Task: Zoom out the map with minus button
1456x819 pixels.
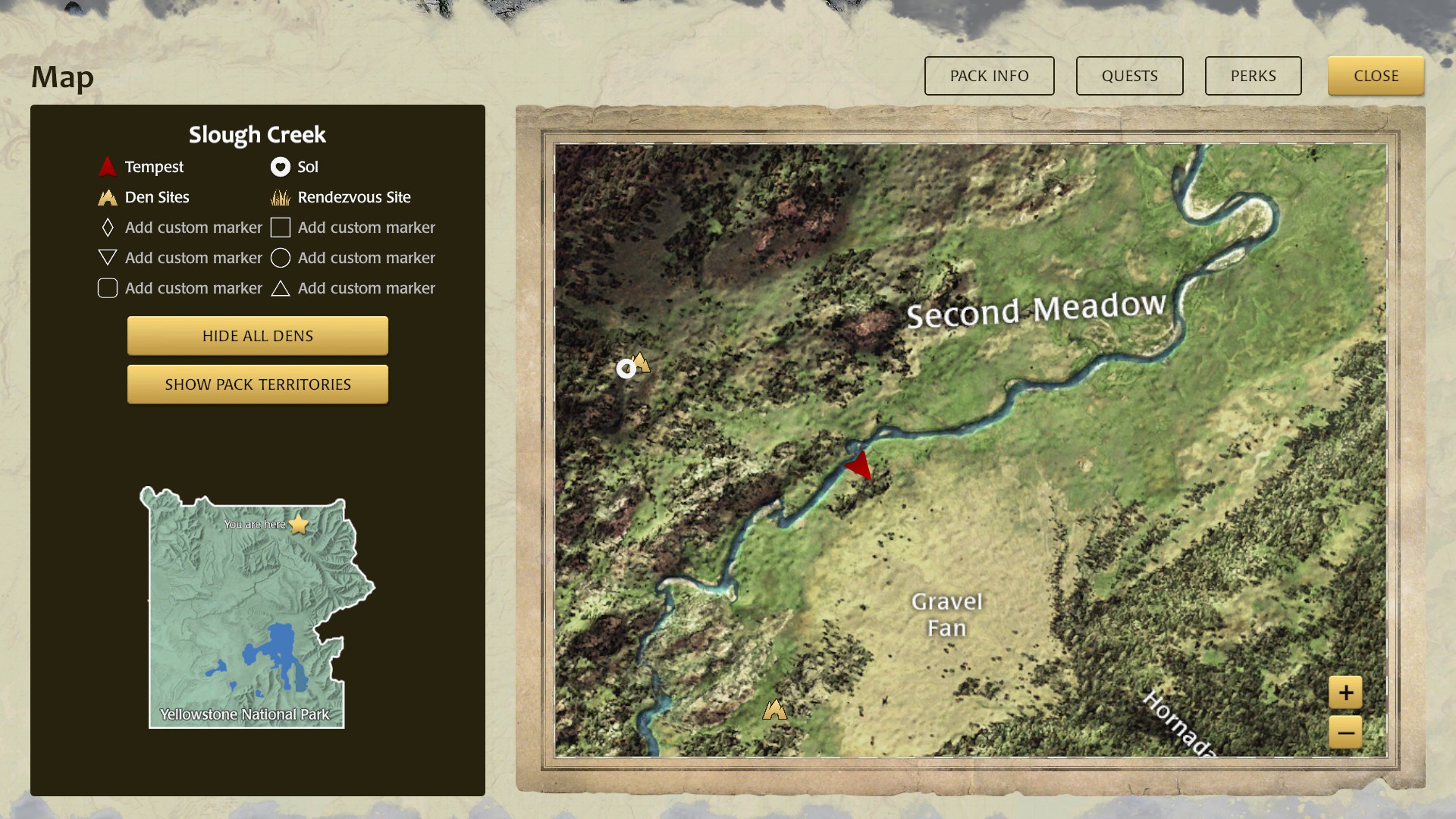Action: pos(1345,733)
